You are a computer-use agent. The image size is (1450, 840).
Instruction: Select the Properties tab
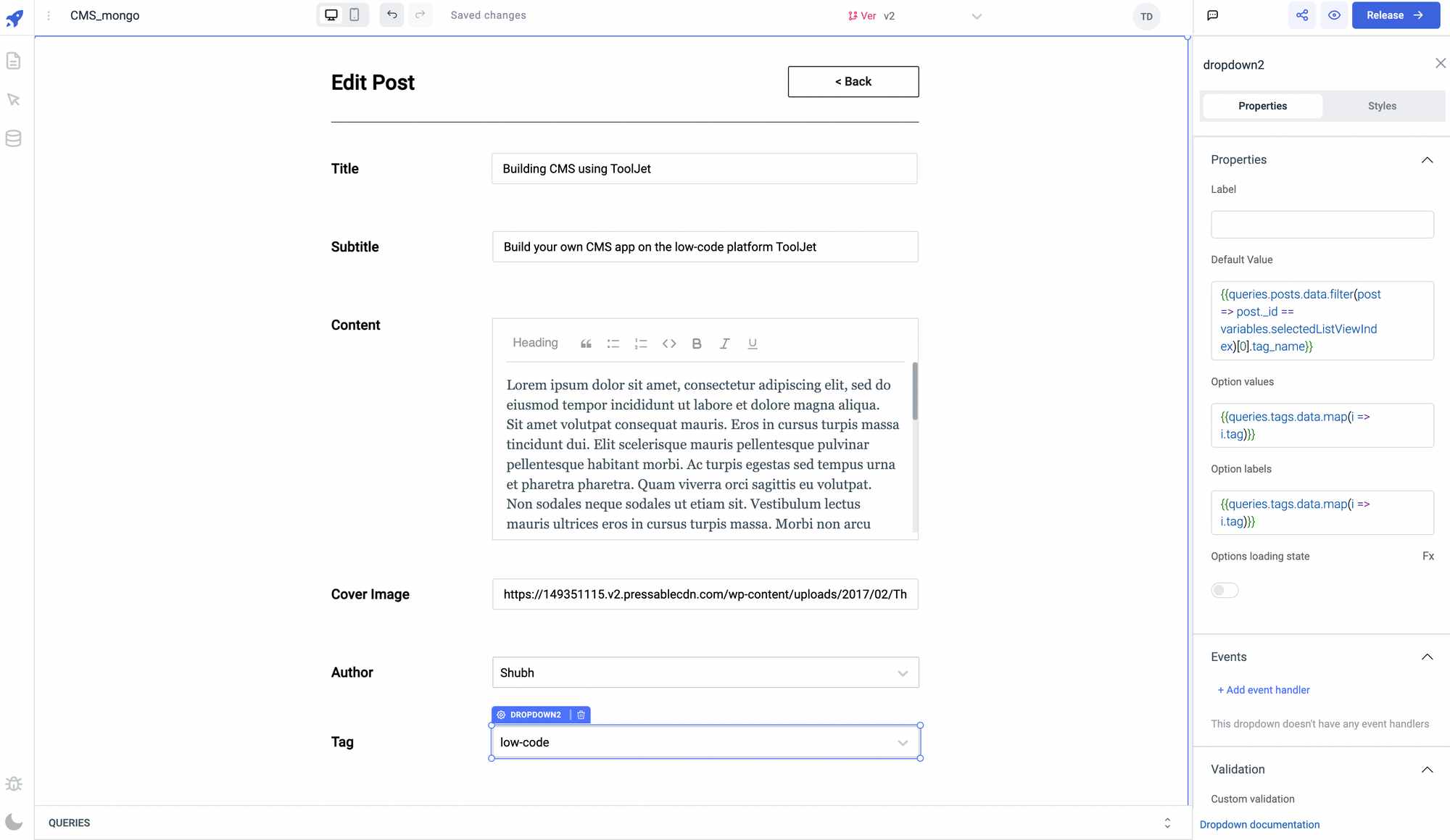(1262, 106)
